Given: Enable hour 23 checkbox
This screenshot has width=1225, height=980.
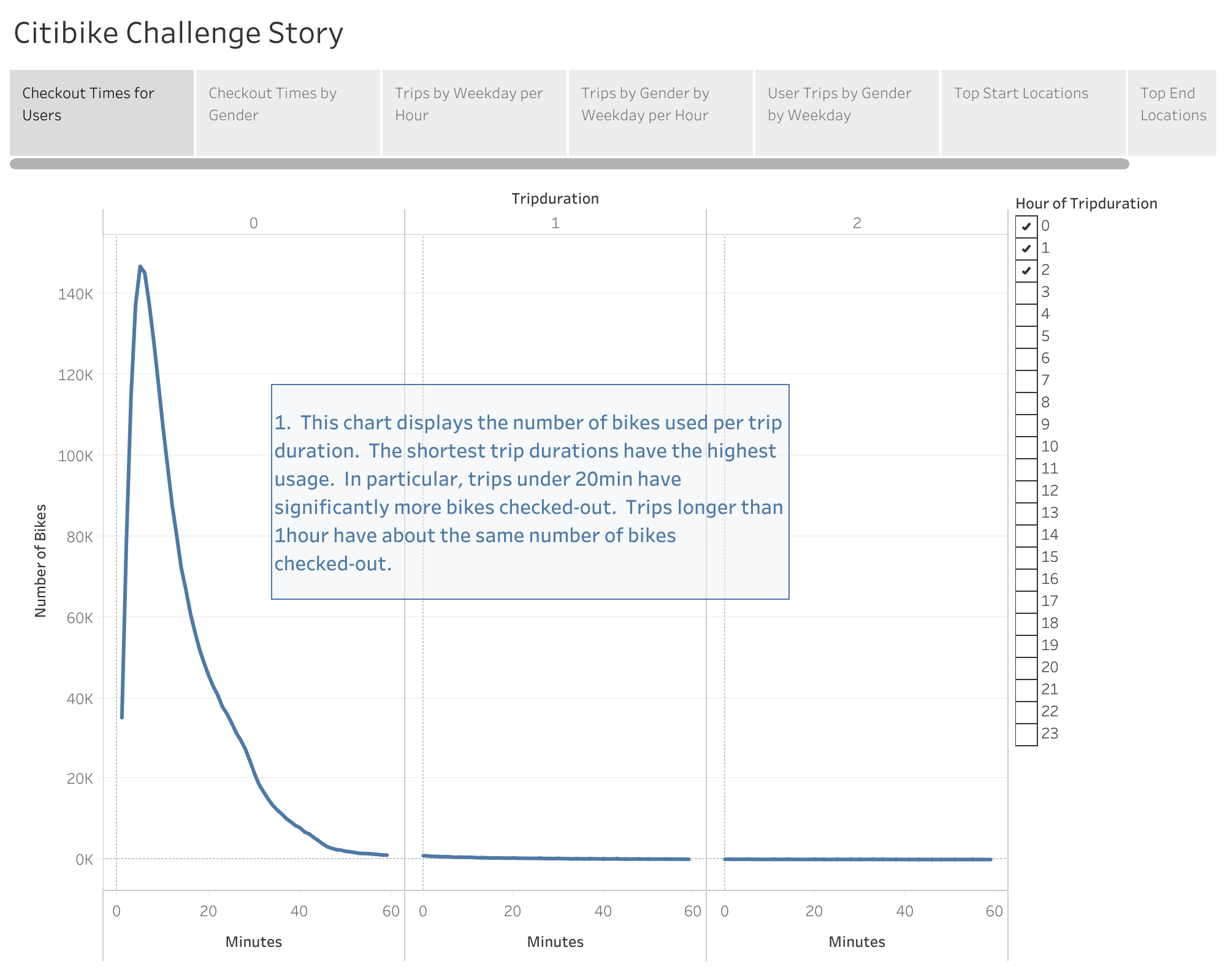Looking at the screenshot, I should (x=1026, y=733).
